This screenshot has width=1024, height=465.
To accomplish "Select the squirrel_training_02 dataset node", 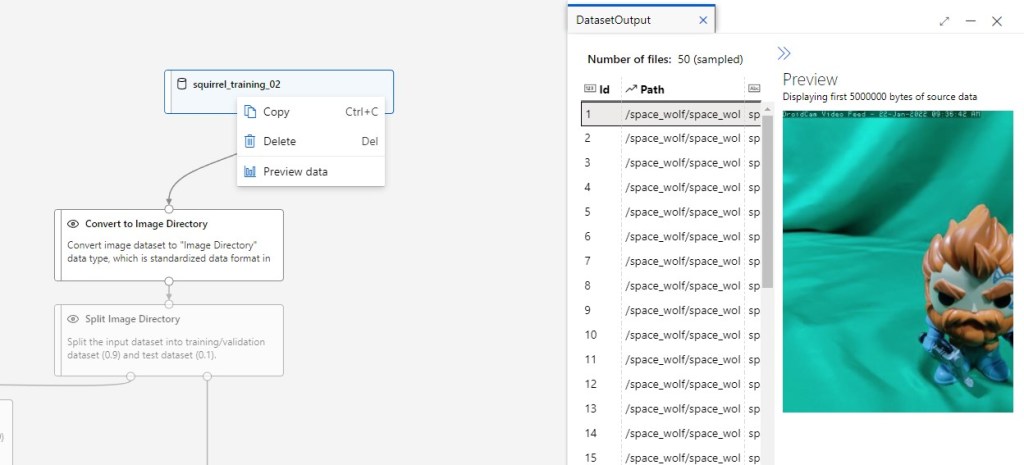I will click(x=279, y=91).
